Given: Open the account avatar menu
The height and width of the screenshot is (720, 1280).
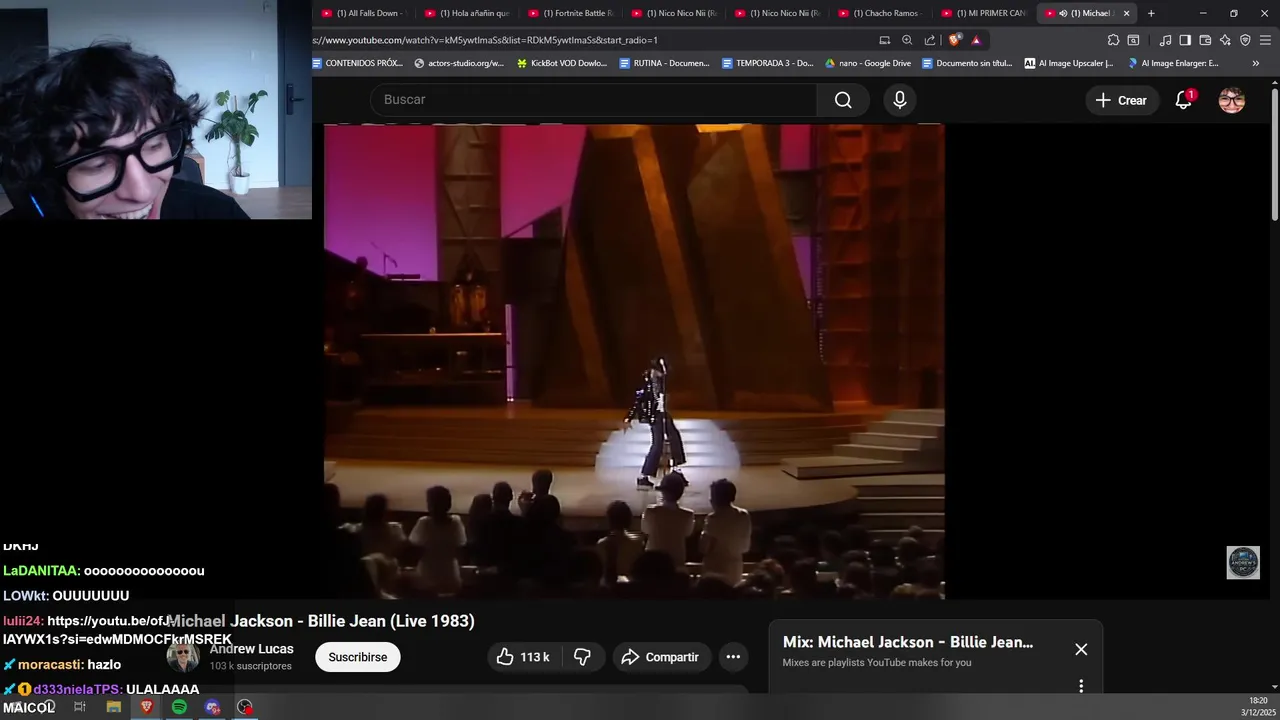Looking at the screenshot, I should [x=1232, y=100].
